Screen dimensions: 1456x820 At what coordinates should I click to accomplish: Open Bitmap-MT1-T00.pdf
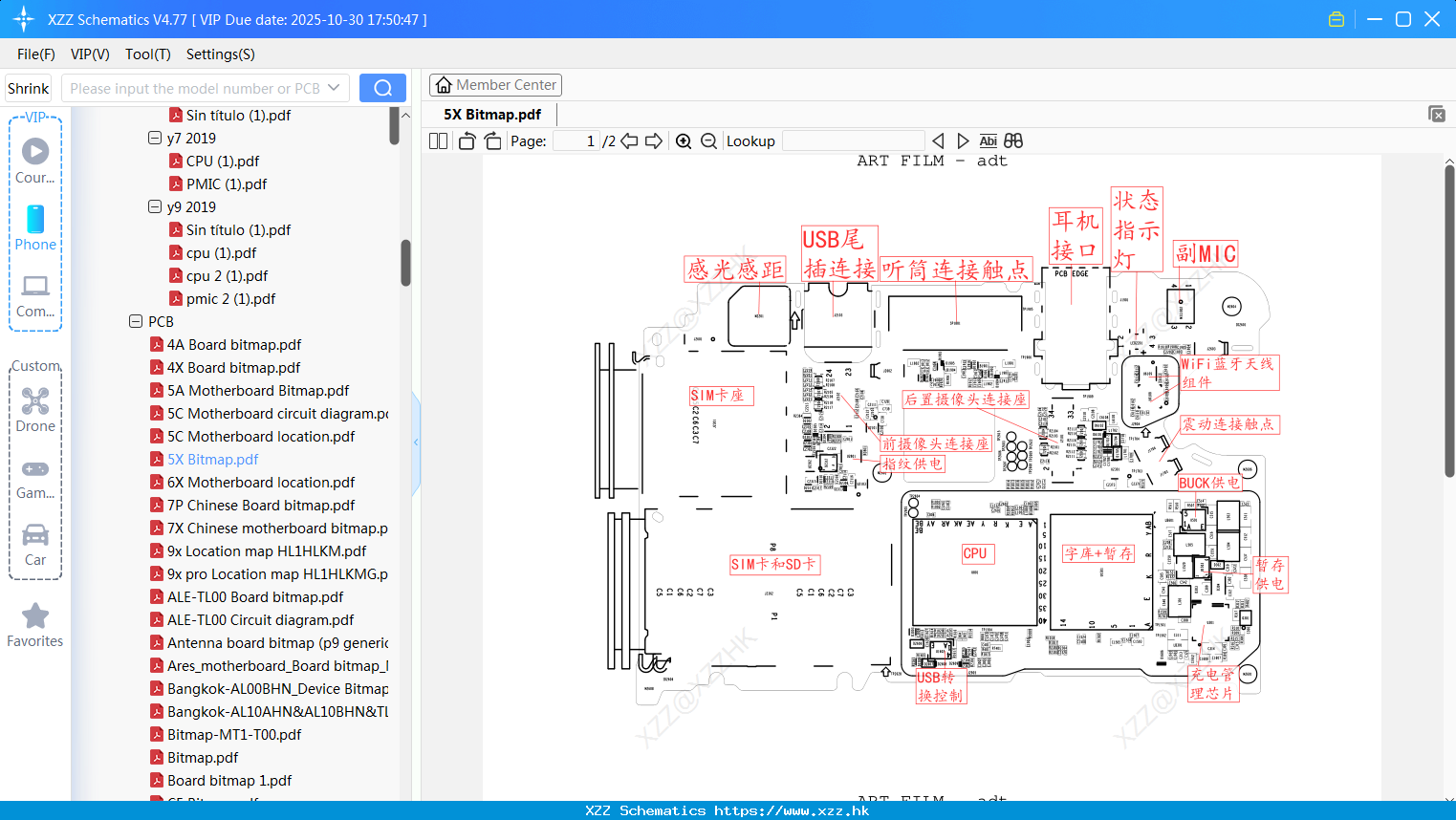coord(234,734)
